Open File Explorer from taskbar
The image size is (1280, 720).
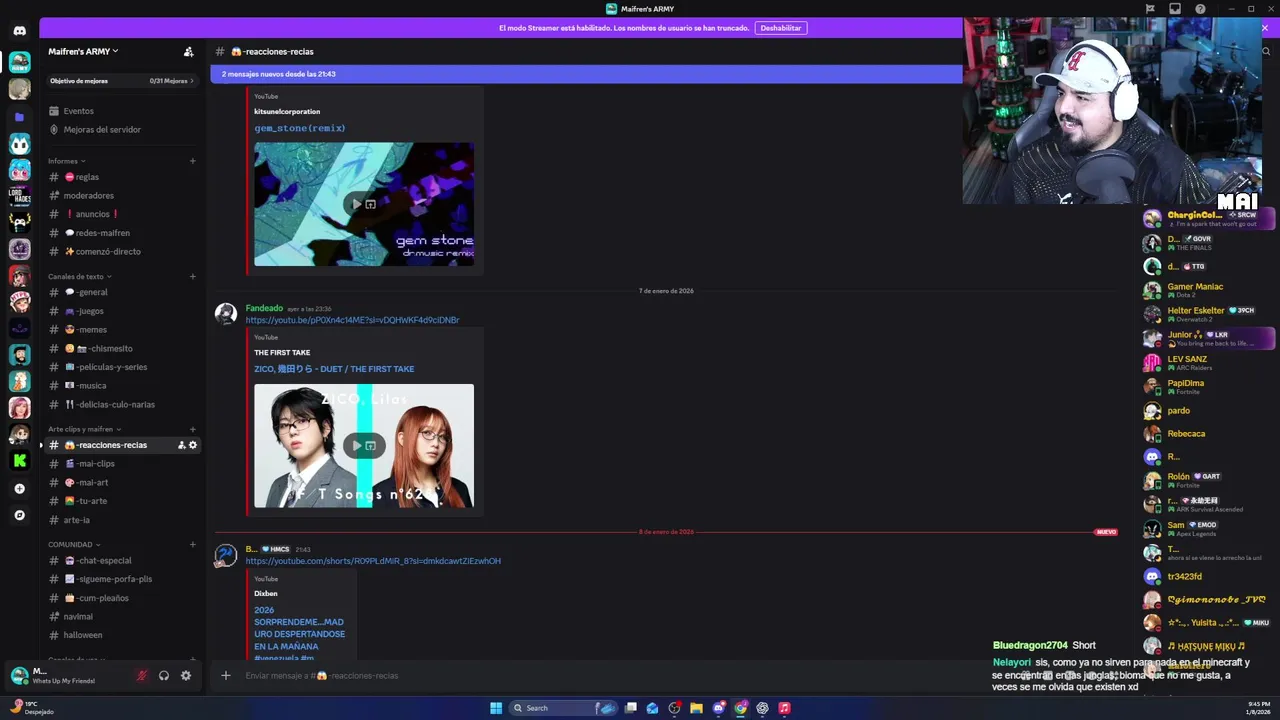click(x=696, y=708)
